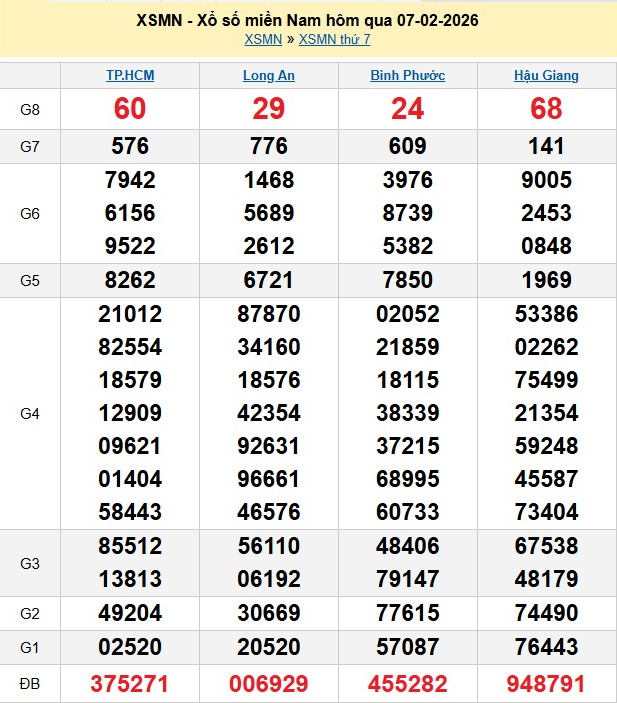Image resolution: width=617 pixels, height=703 pixels.
Task: Select the G2 number 49204
Action: (130, 614)
